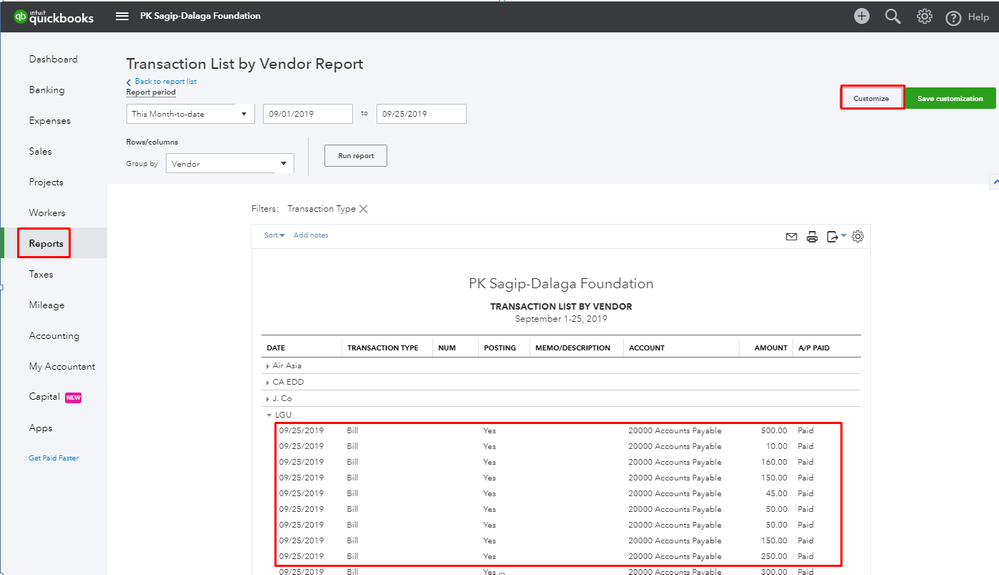Click the Help question mark icon
The width and height of the screenshot is (999, 575).
click(953, 17)
